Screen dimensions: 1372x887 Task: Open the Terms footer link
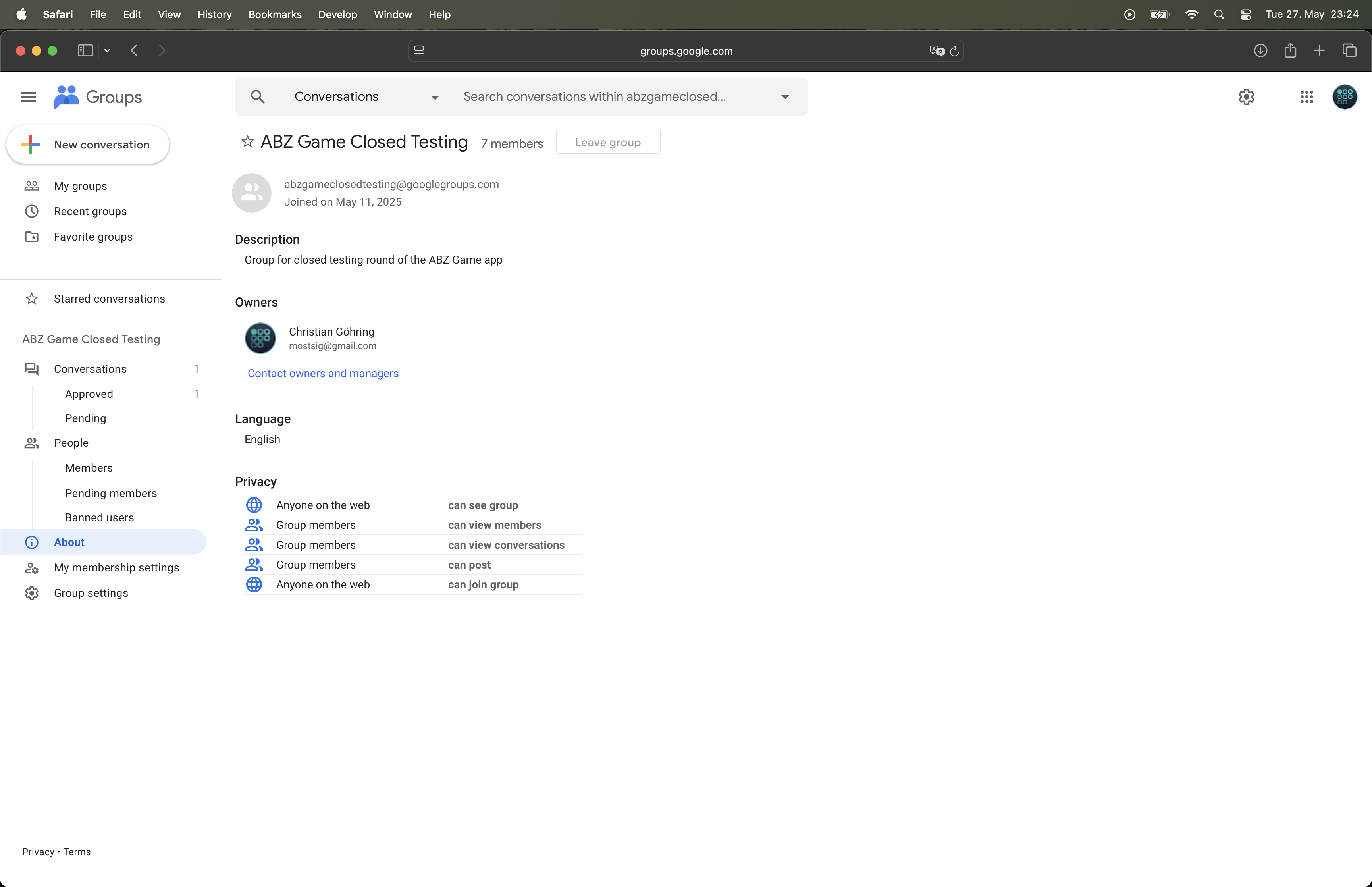click(77, 852)
